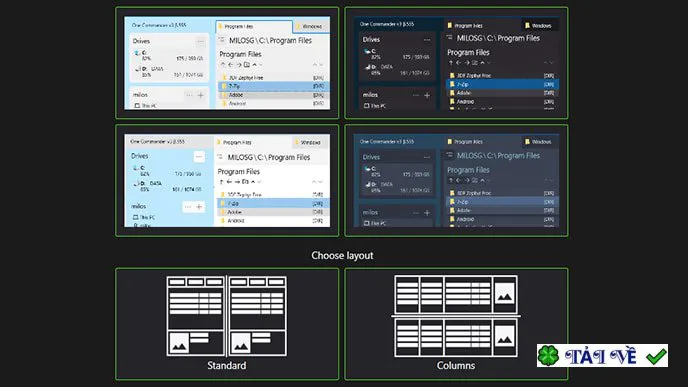
Task: Click the Windows tab in the black theme preview
Action: (539, 25)
